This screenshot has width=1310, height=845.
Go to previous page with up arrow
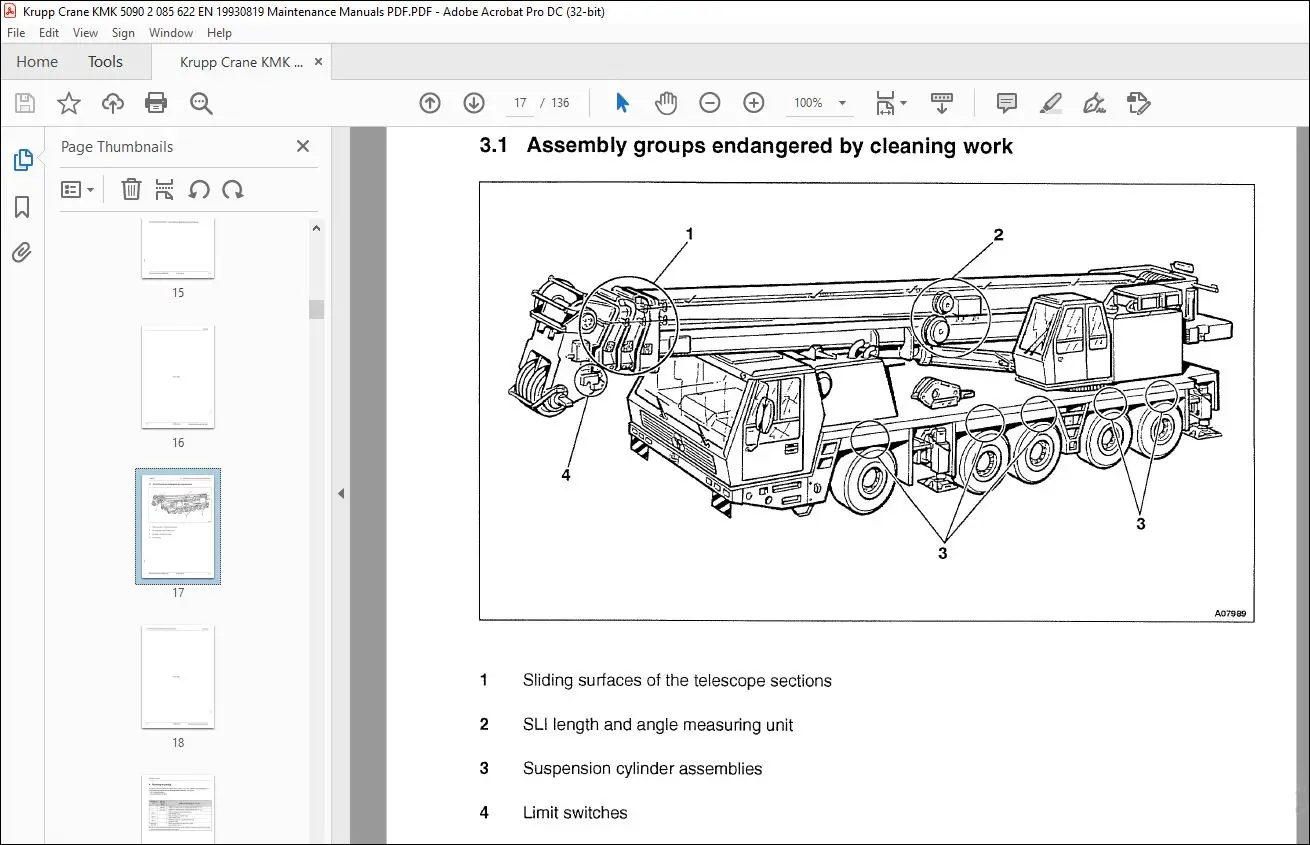[430, 103]
